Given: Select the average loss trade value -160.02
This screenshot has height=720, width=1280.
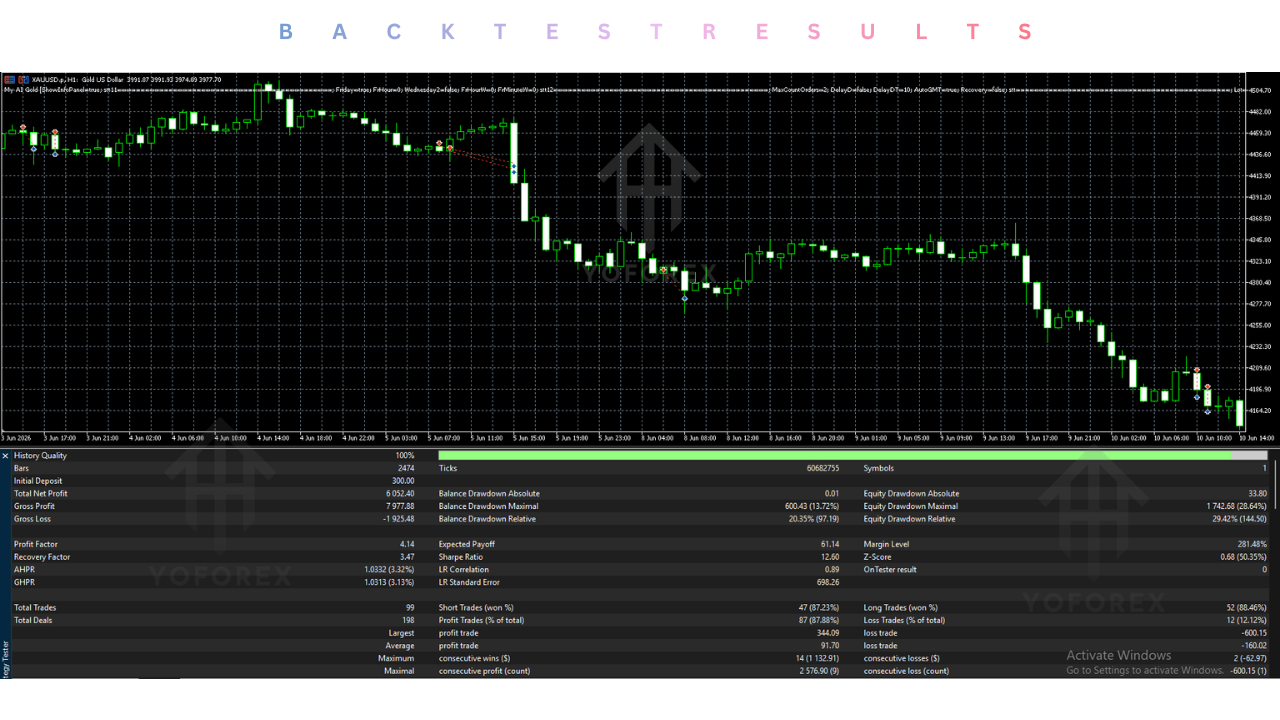Looking at the screenshot, I should (x=1254, y=646).
